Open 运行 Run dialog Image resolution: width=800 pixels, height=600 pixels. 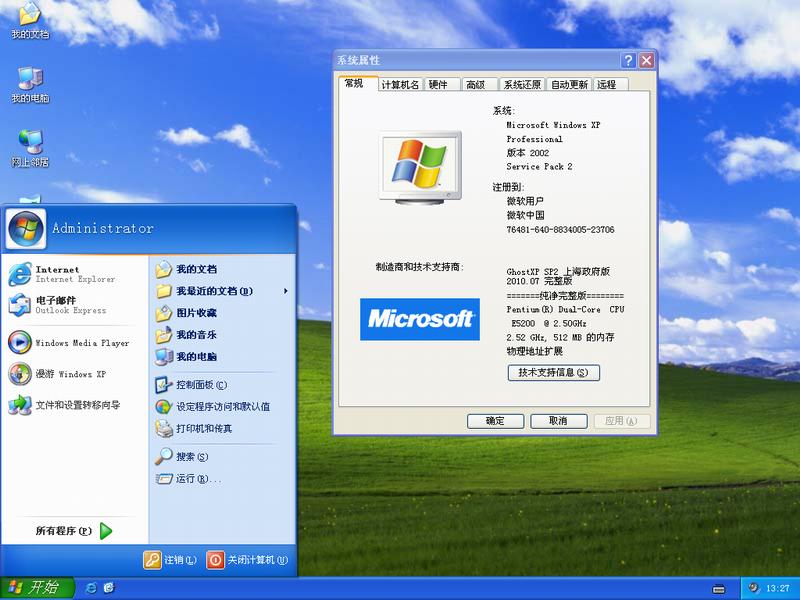pyautogui.click(x=188, y=479)
